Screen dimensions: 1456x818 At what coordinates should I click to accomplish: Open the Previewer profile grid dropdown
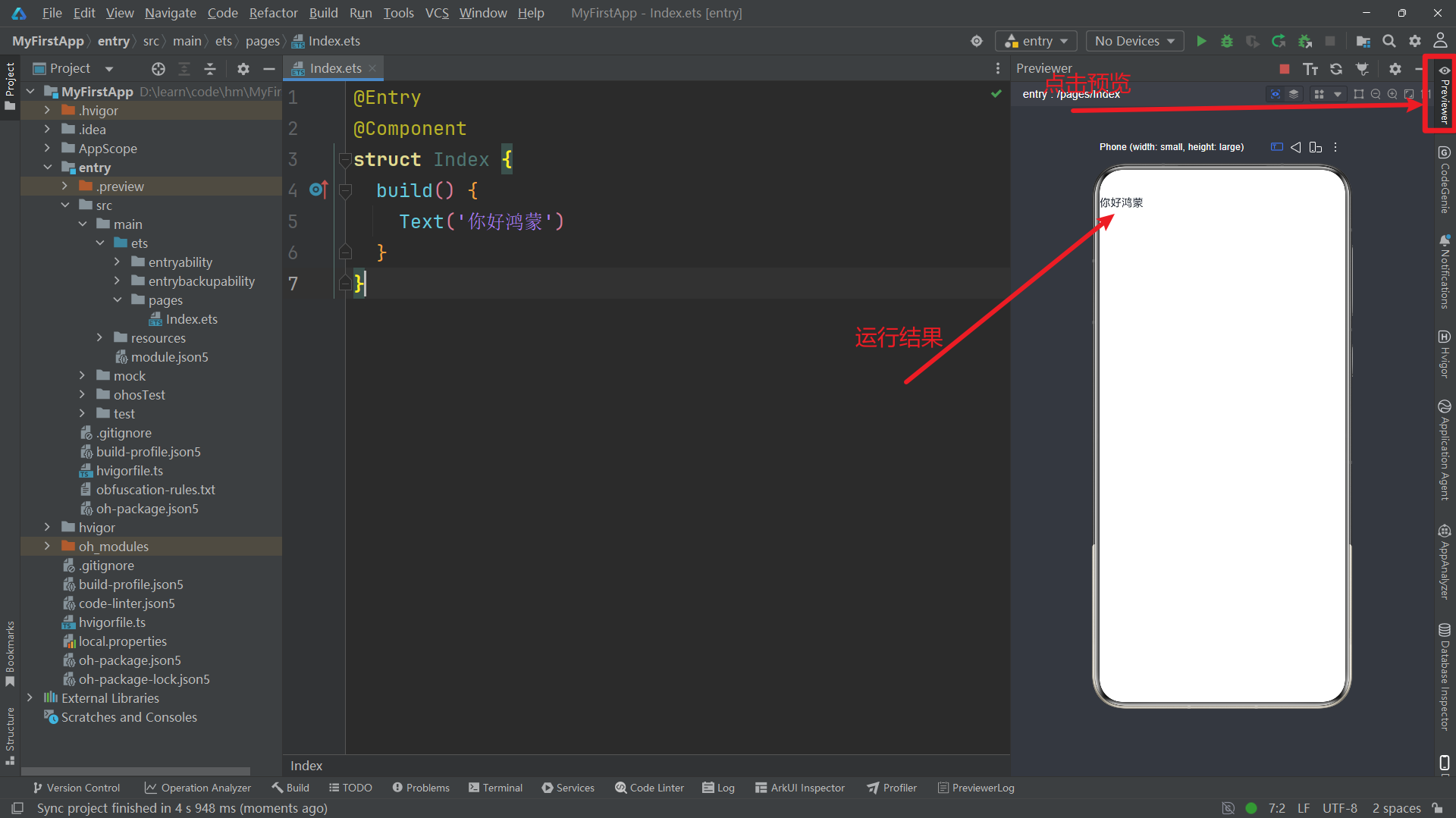click(1328, 94)
